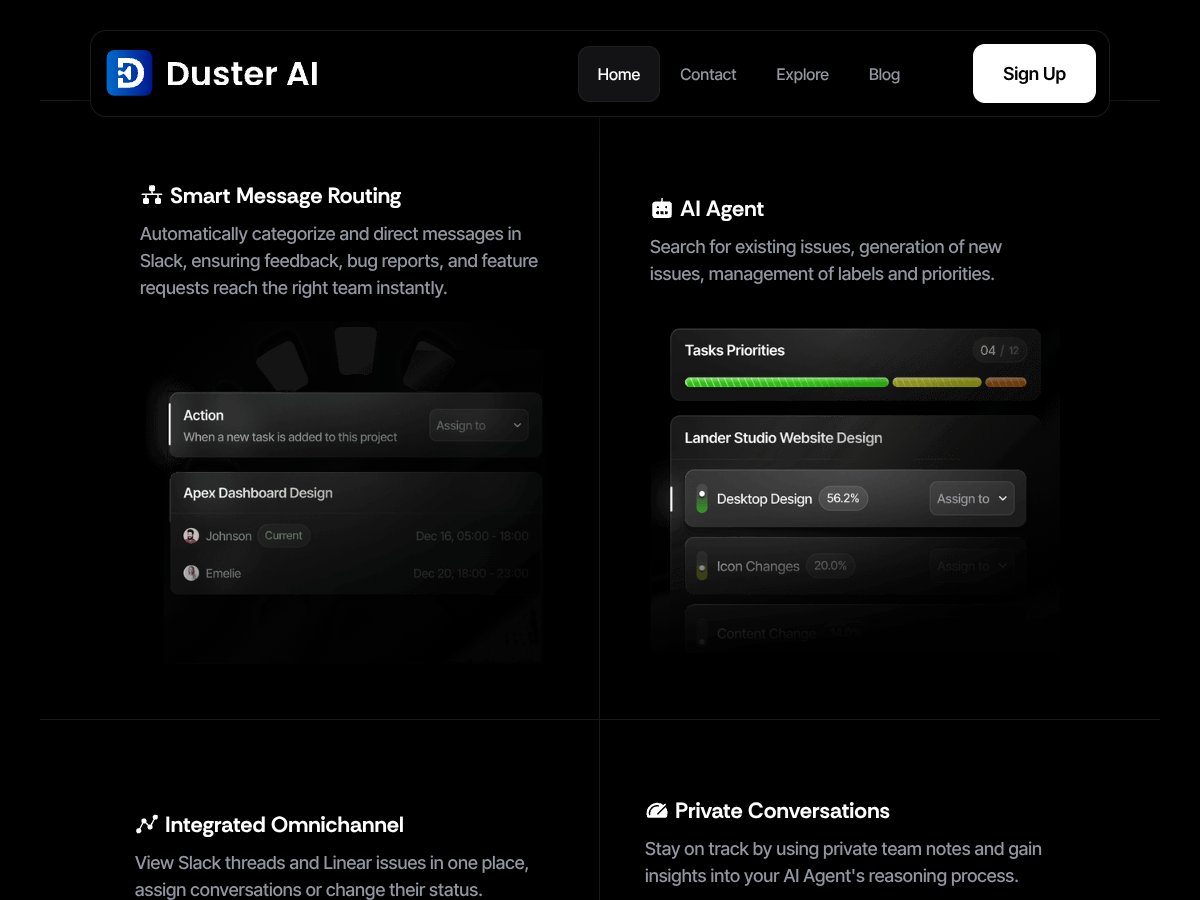Screen dimensions: 1200x900
Task: Open the Blog page link
Action: (x=884, y=74)
